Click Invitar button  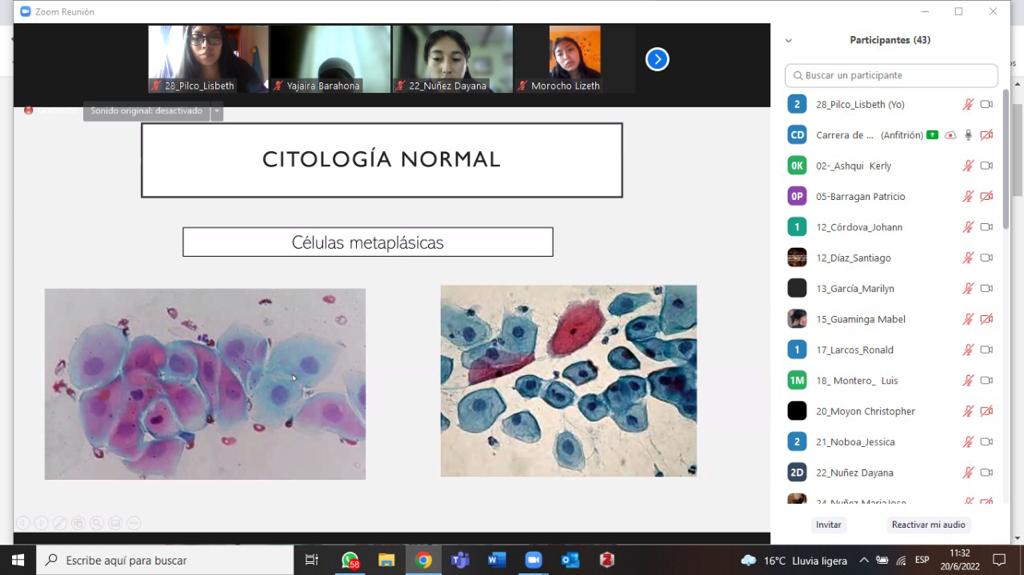click(828, 525)
